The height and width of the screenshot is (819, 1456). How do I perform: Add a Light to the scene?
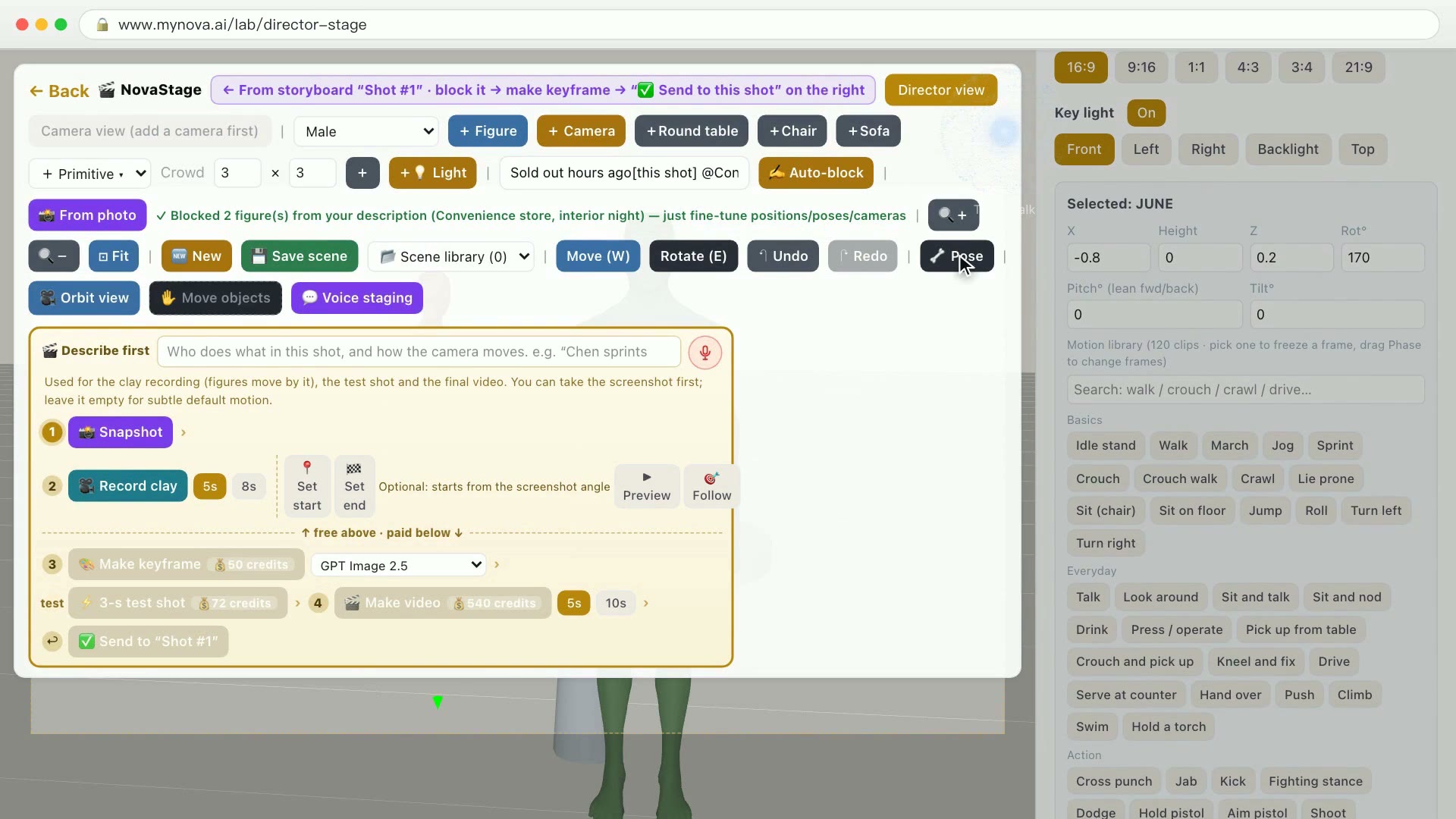433,173
